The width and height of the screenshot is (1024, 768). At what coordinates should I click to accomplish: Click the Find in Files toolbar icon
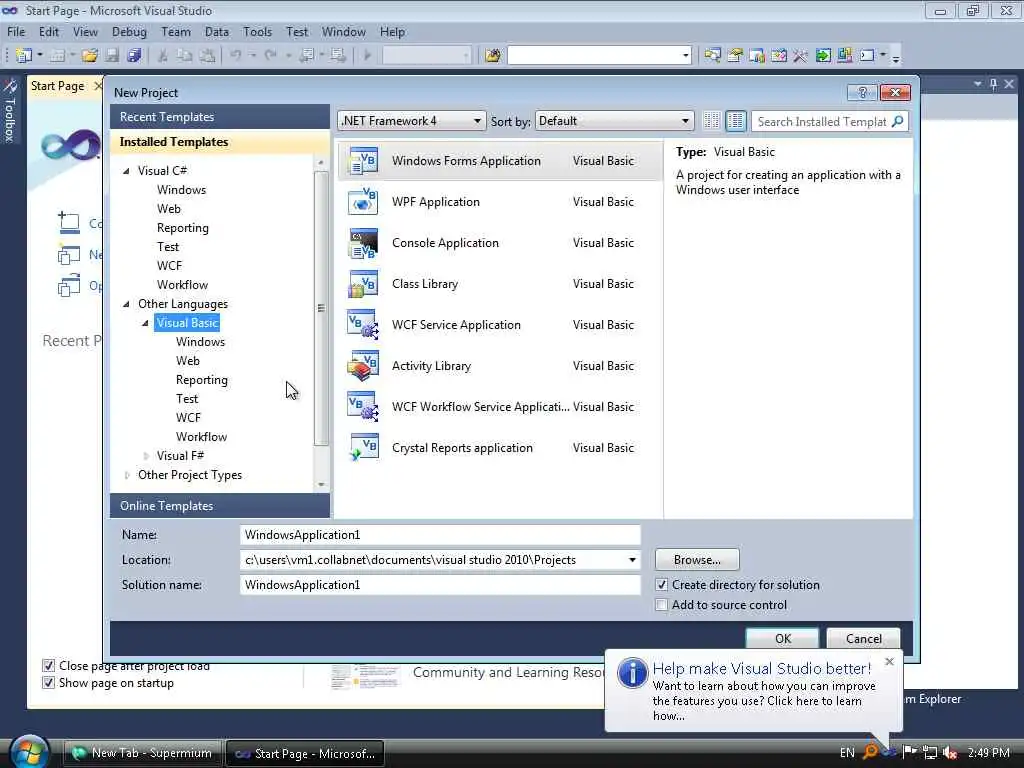click(x=493, y=56)
